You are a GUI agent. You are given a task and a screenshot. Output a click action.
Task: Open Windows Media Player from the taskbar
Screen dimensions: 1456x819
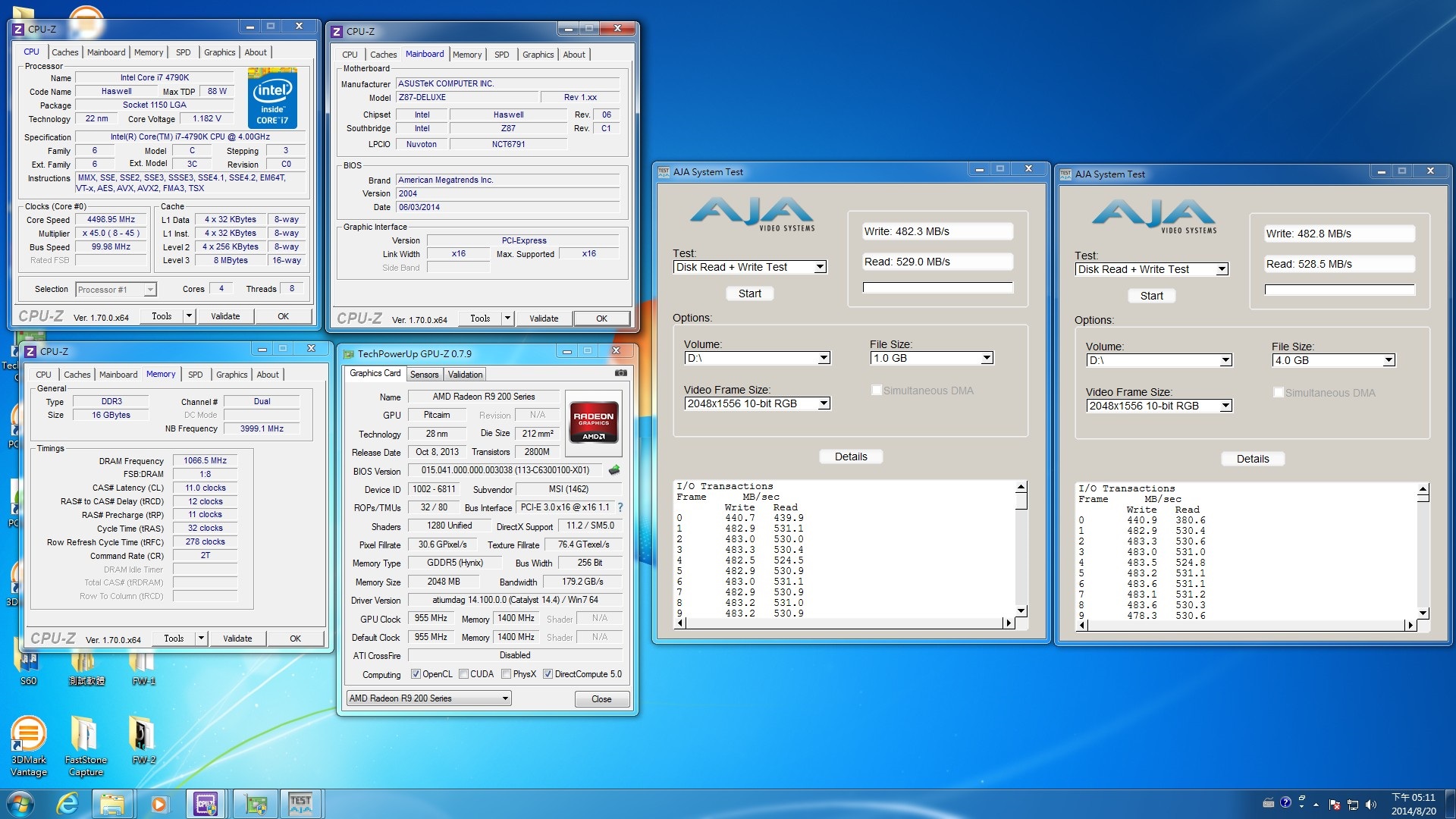(x=159, y=804)
